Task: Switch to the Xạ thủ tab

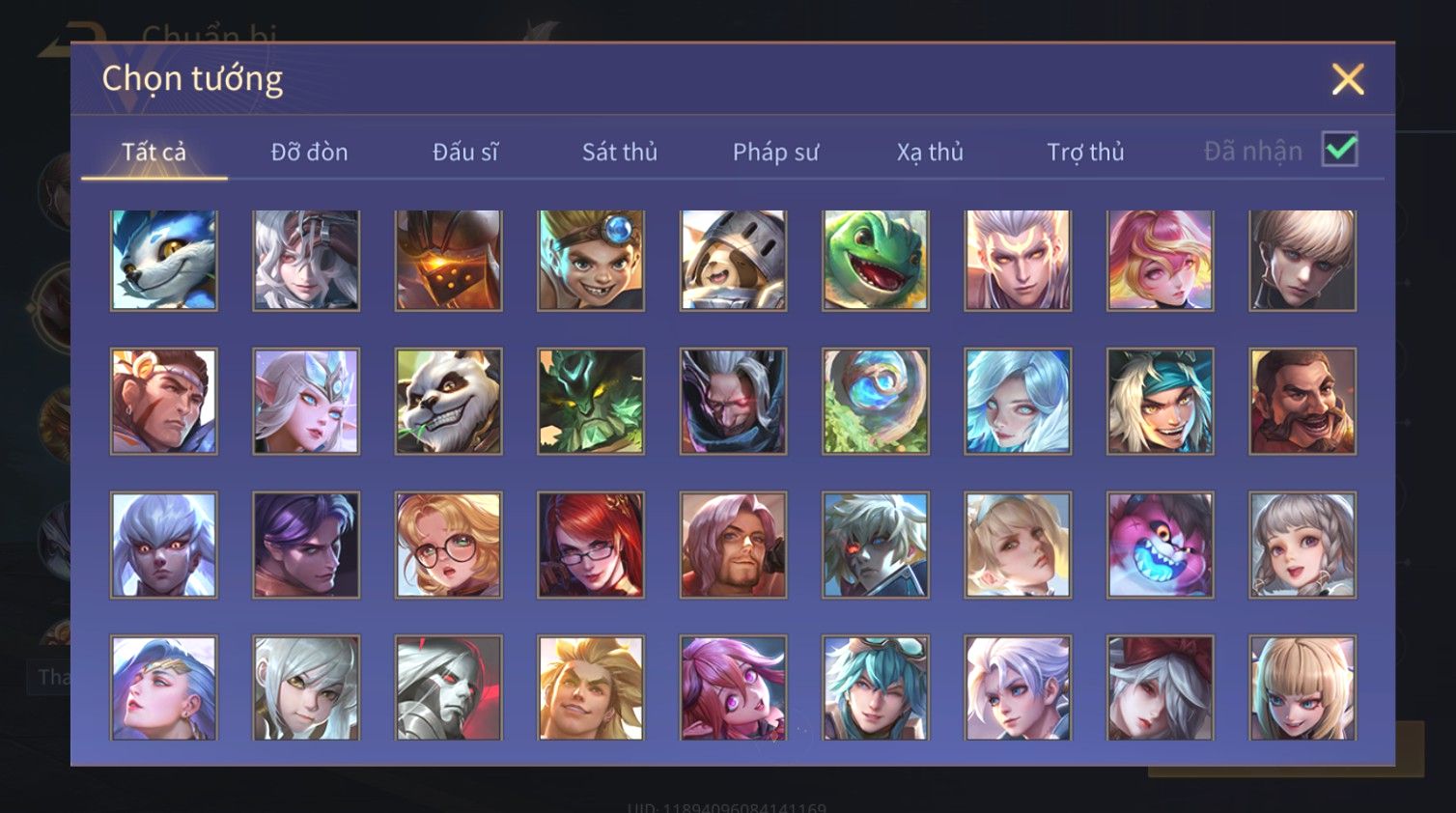Action: coord(930,152)
